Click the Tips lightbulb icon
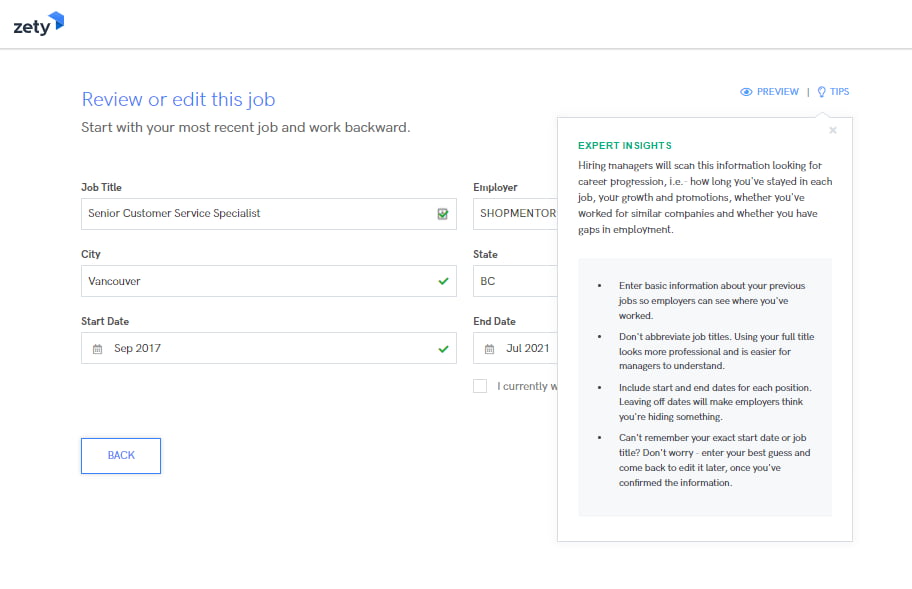Image resolution: width=912 pixels, height=589 pixels. pos(821,92)
